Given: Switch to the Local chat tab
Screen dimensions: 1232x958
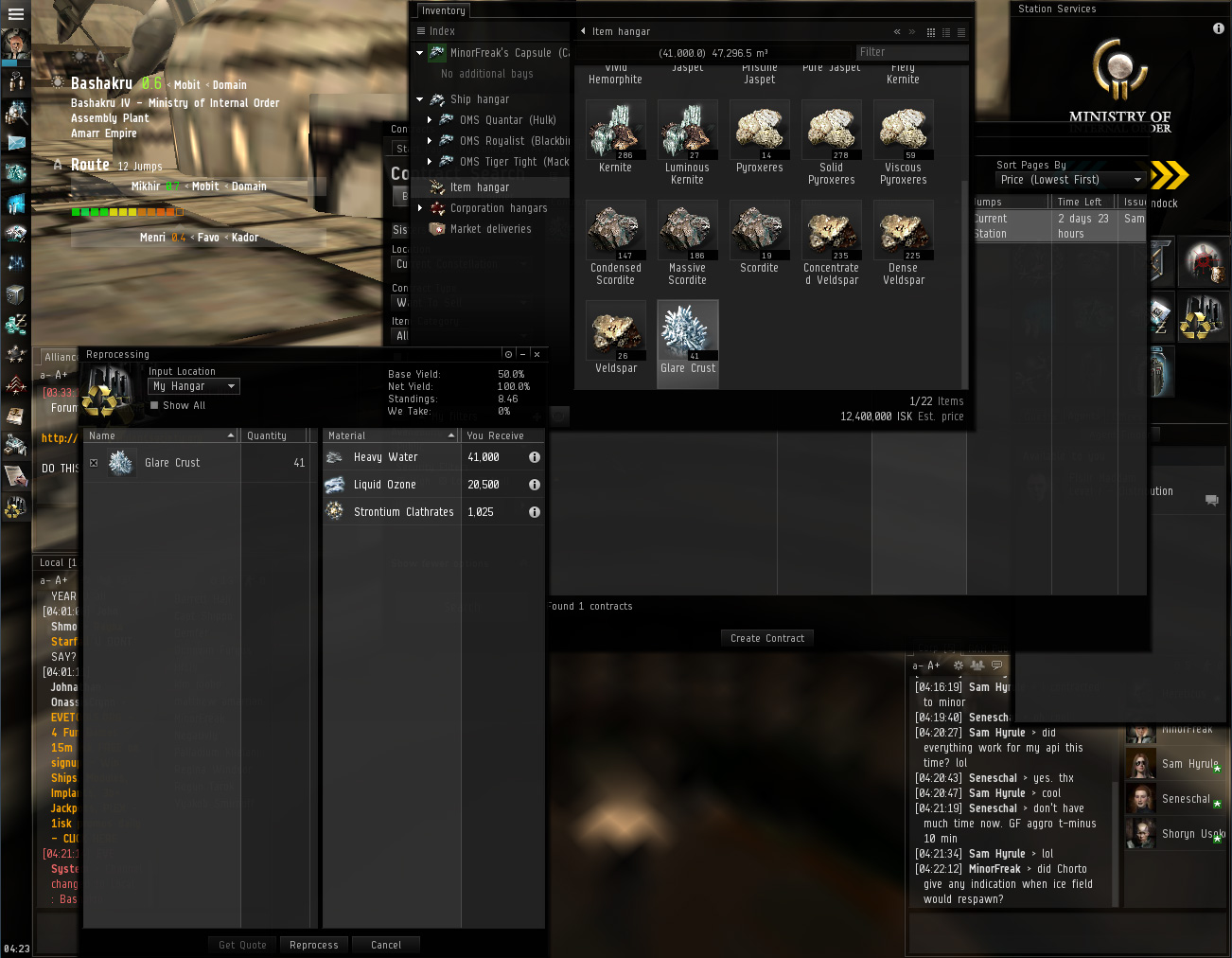Looking at the screenshot, I should tap(57, 562).
